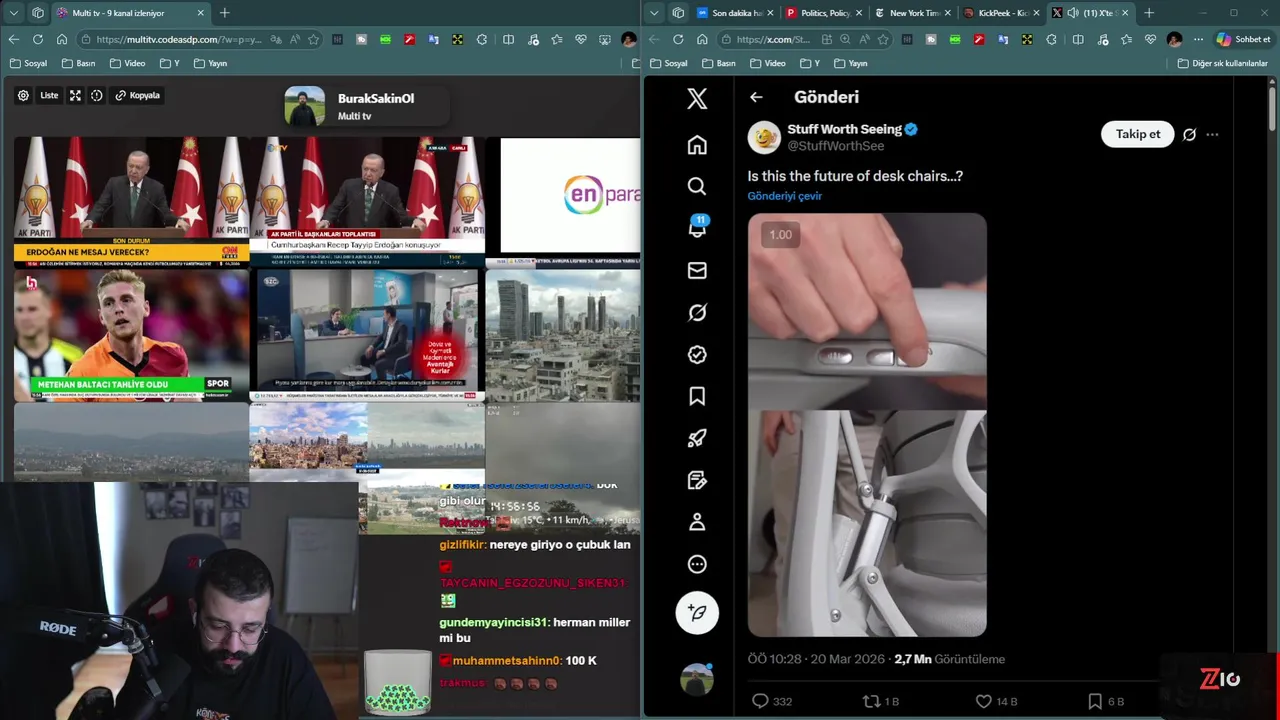Open browser Settings and more ellipsis menu

1198,39
